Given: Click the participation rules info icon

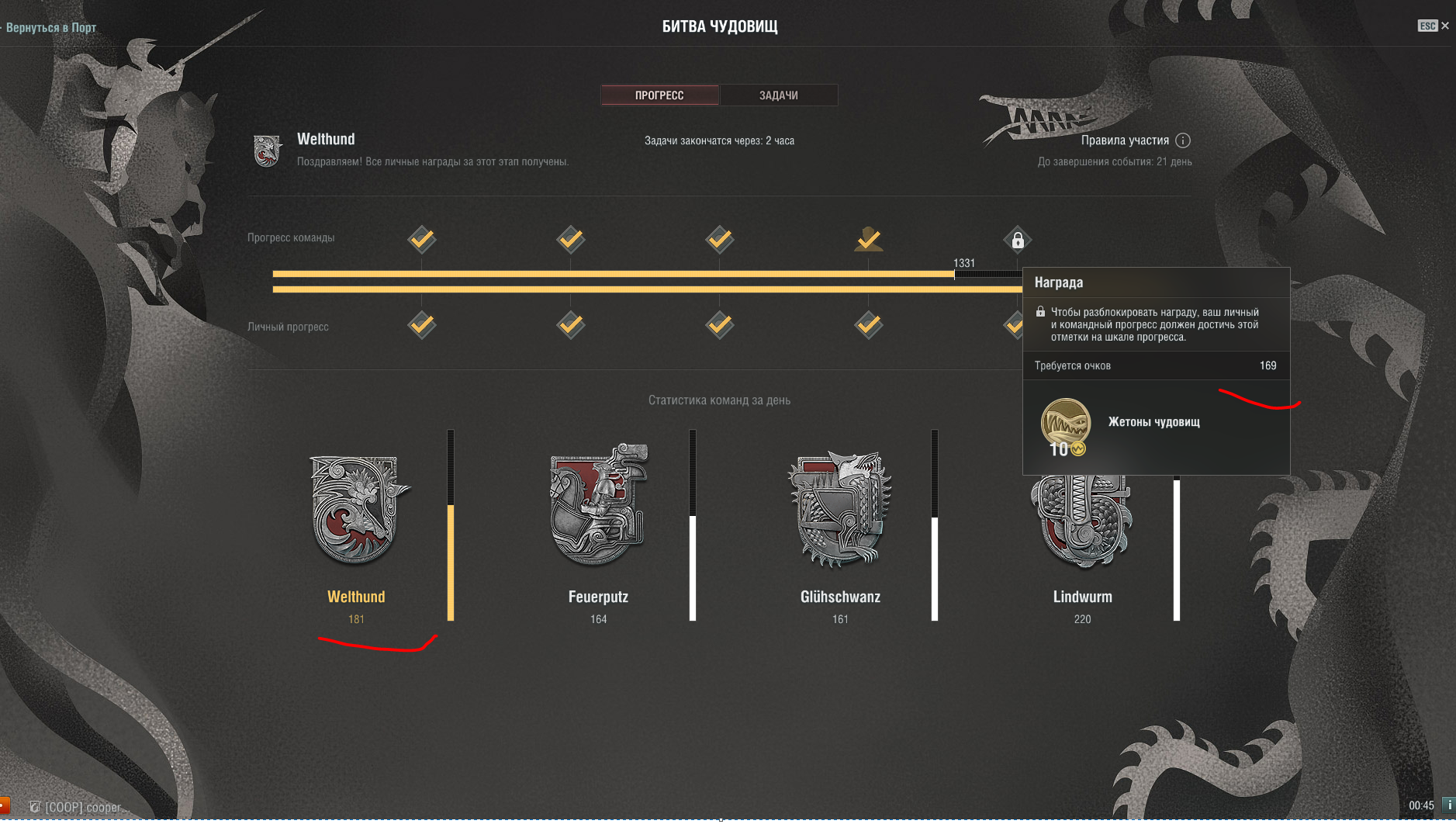Looking at the screenshot, I should coord(1183,140).
